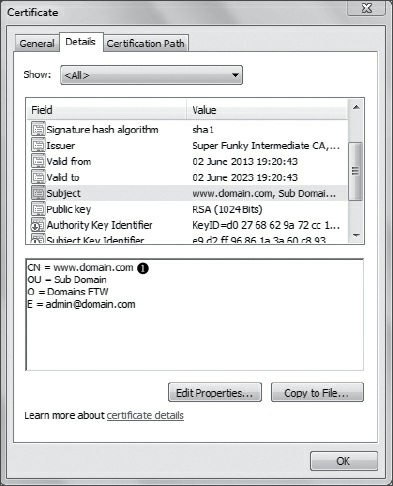Click the 'www.domain.com, Sub Domai...' value
This screenshot has width=393, height=486.
coord(264,194)
